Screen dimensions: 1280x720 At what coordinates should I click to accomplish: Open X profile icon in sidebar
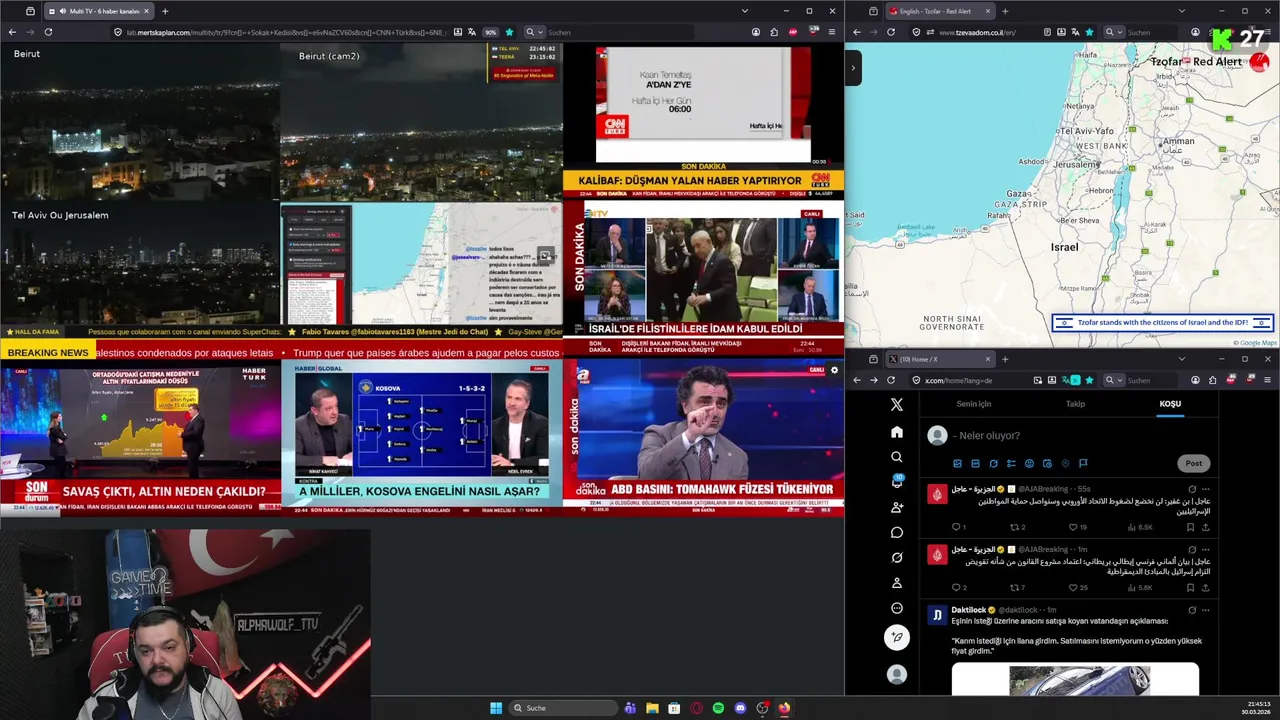coord(897,583)
